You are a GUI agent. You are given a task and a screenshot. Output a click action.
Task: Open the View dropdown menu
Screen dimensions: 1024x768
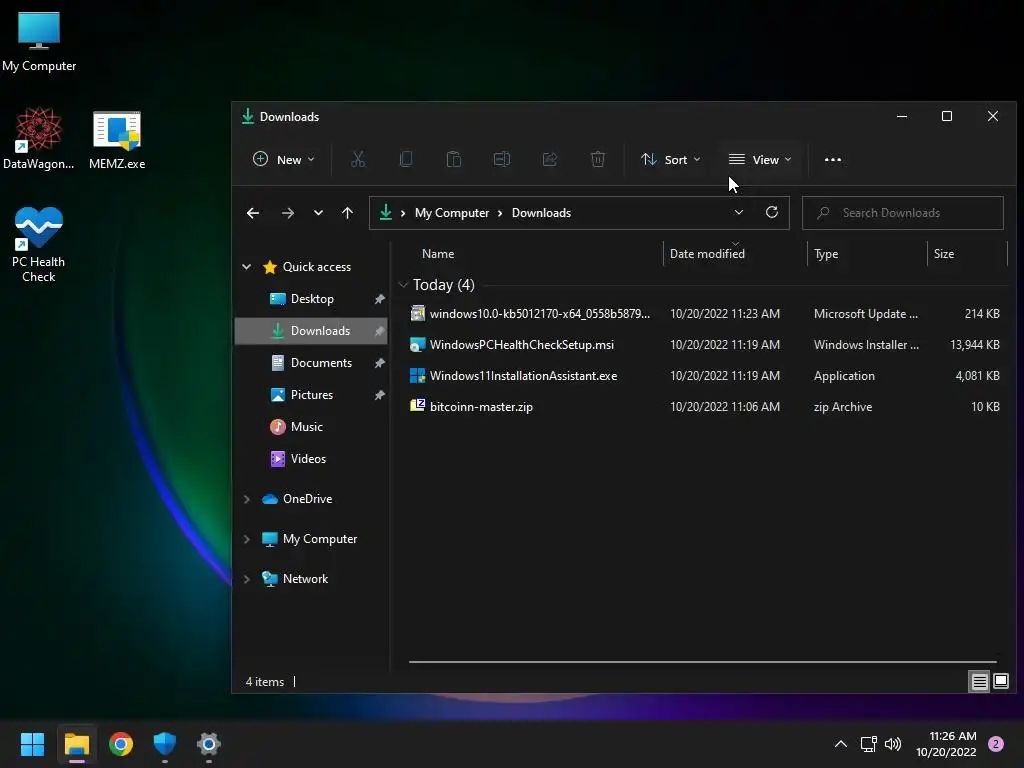pos(760,159)
